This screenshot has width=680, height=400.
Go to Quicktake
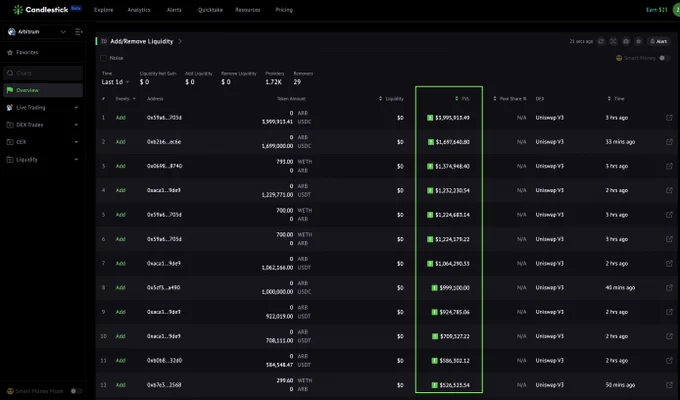coord(210,10)
